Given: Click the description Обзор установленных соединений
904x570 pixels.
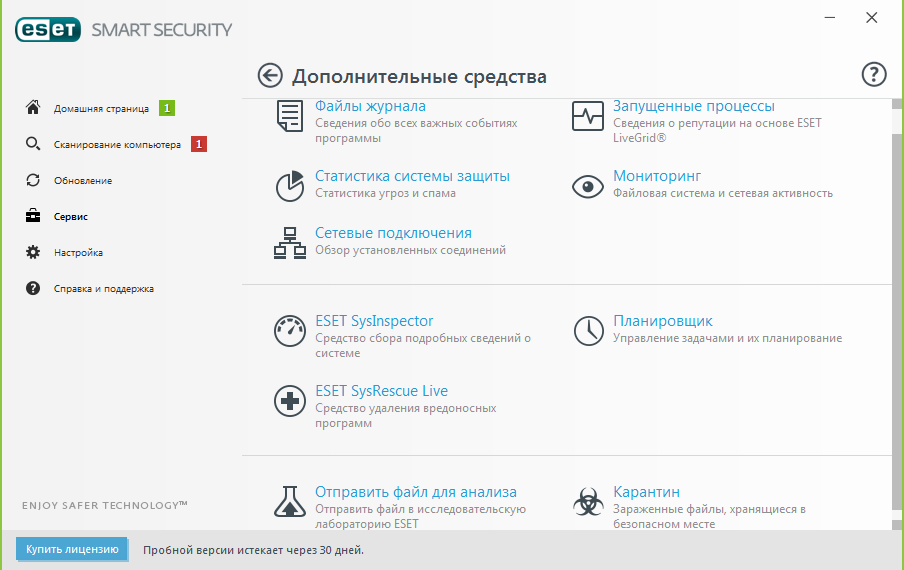Looking at the screenshot, I should 410,250.
